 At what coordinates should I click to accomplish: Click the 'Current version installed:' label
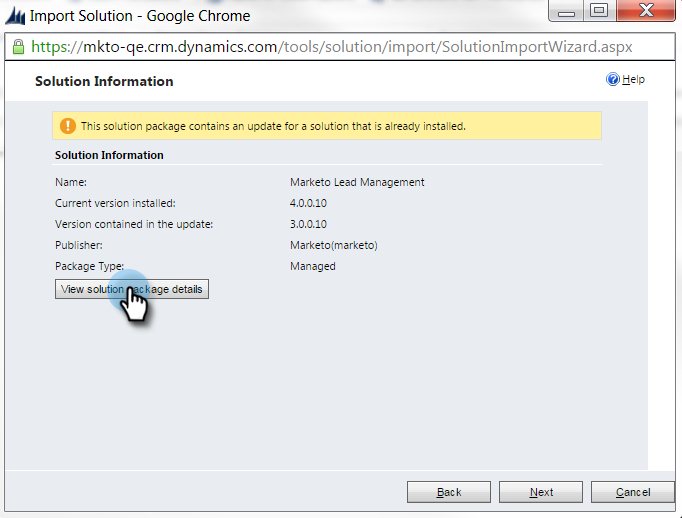coord(115,203)
